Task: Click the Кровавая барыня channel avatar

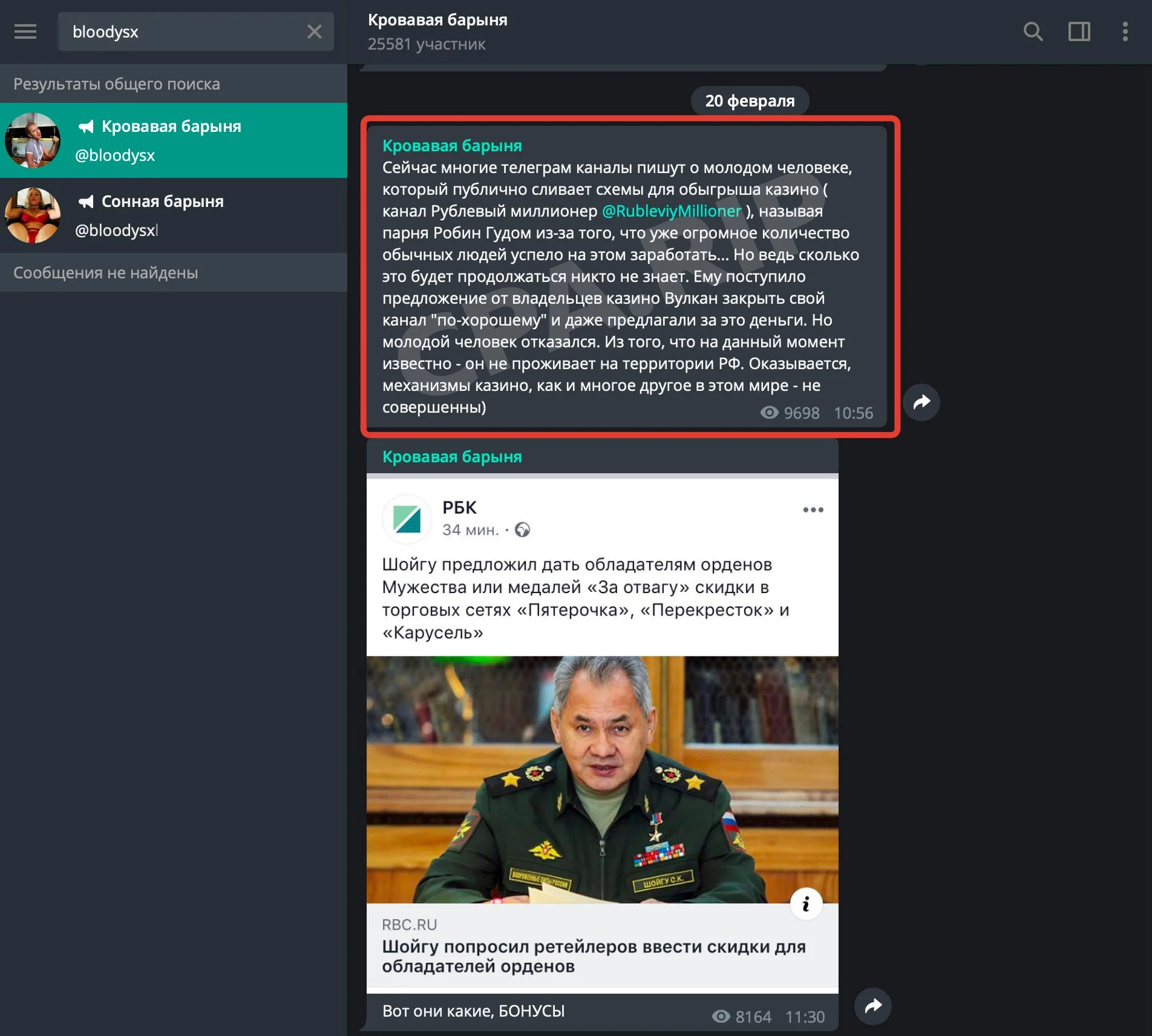Action: 33,140
